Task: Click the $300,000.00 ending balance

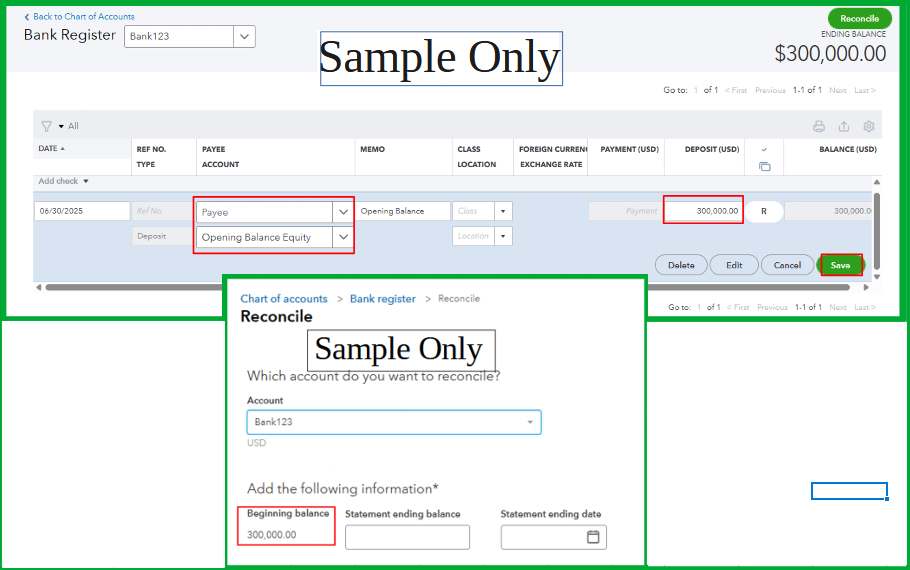Action: click(830, 54)
